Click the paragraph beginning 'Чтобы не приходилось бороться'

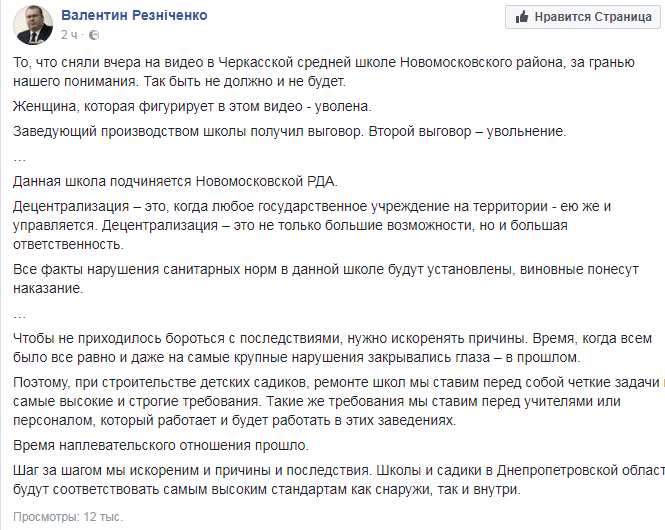330,346
